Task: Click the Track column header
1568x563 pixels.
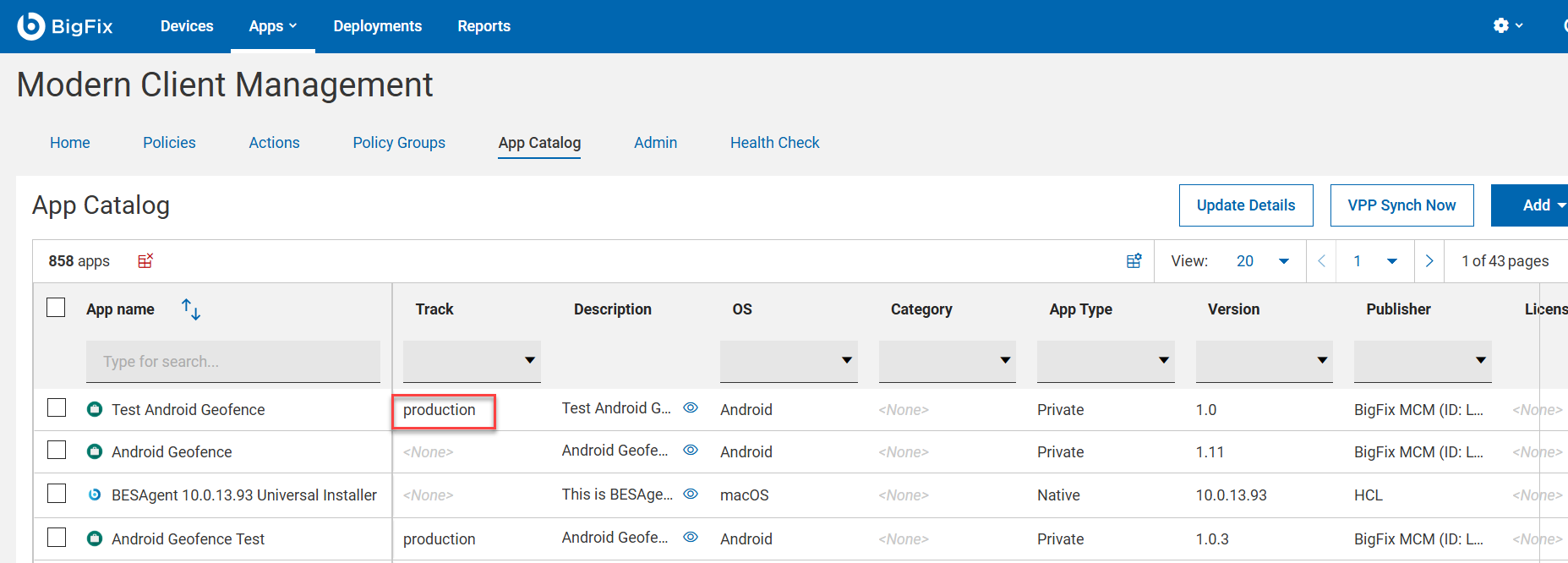Action: [x=434, y=309]
